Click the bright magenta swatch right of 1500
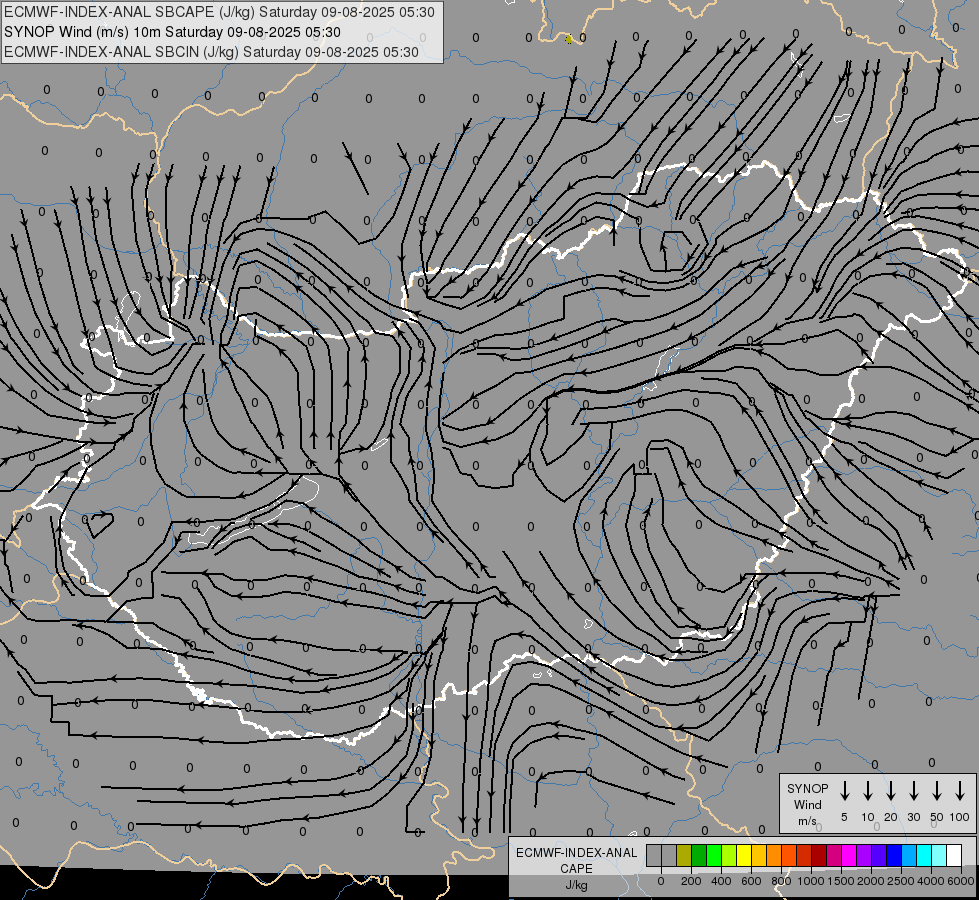The width and height of the screenshot is (979, 900). 850,855
